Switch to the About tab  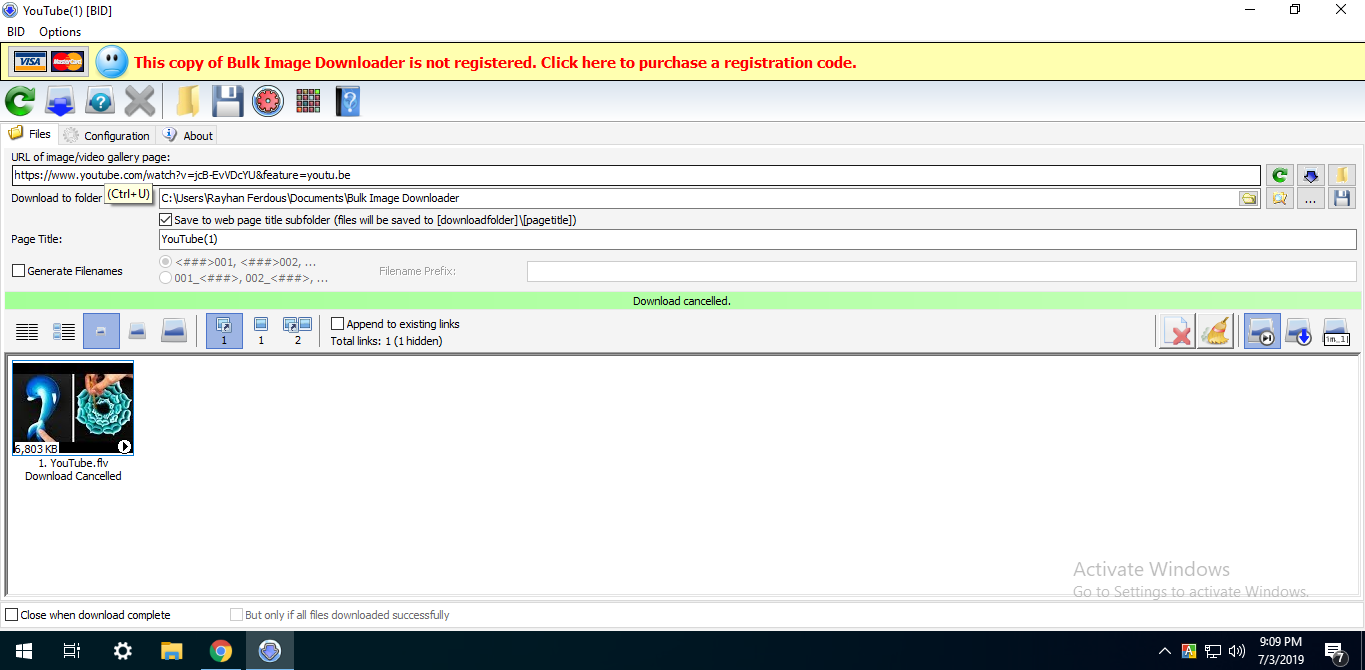(x=188, y=135)
